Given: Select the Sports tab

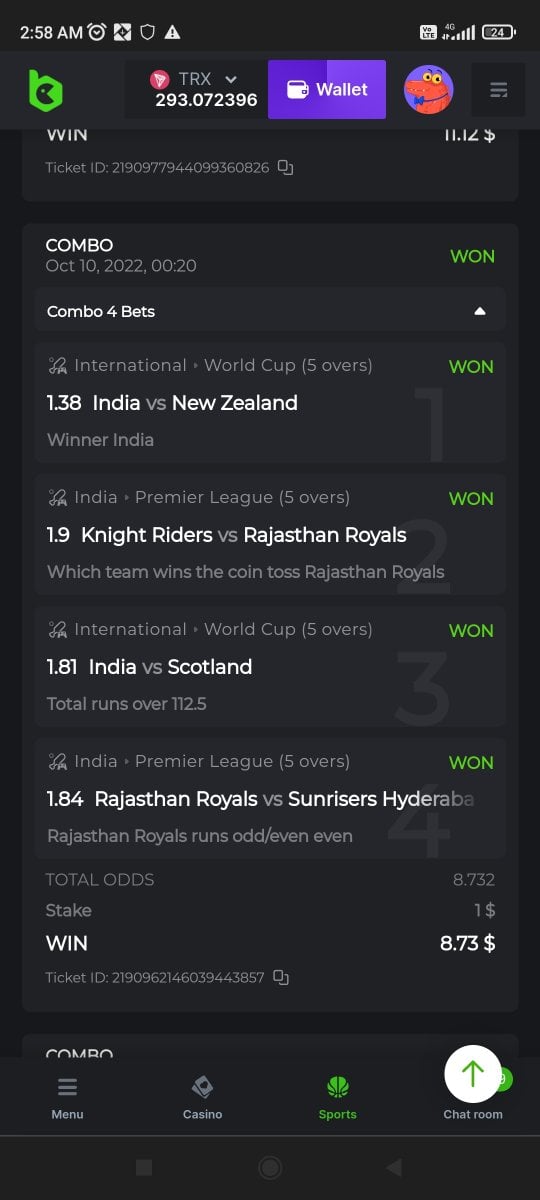Looking at the screenshot, I should (337, 1097).
